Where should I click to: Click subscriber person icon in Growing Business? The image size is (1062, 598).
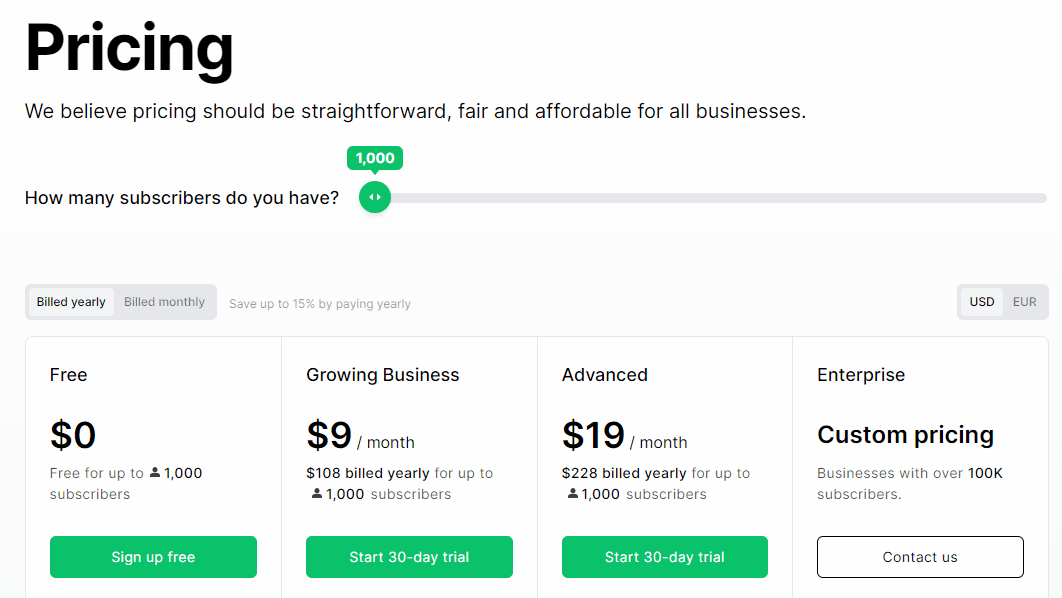pyautogui.click(x=317, y=494)
